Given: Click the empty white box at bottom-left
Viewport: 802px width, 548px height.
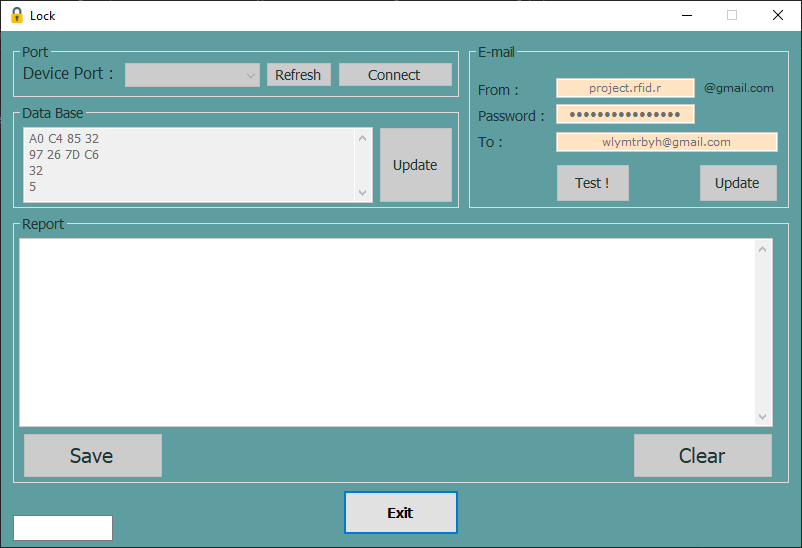Looking at the screenshot, I should [63, 528].
